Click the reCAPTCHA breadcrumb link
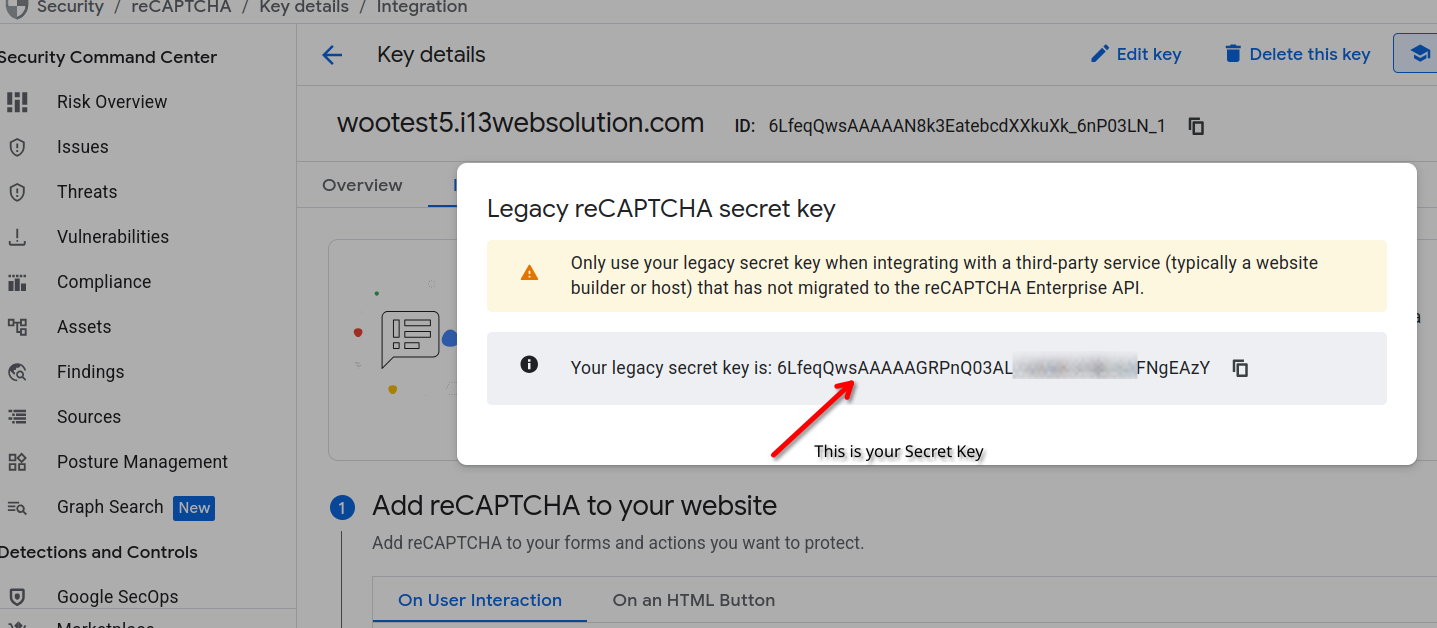The image size is (1437, 628). [x=181, y=7]
